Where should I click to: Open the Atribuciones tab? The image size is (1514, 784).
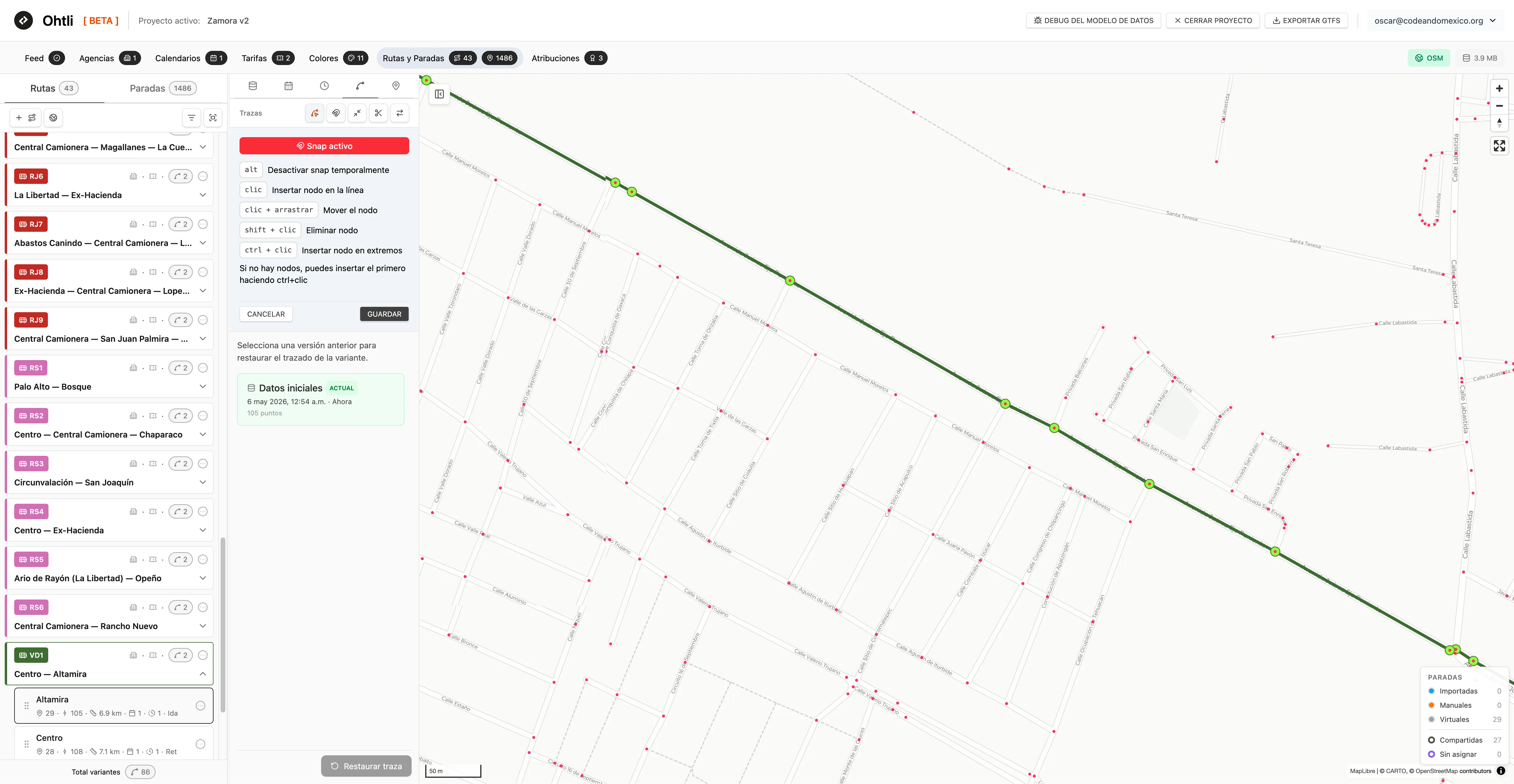569,58
